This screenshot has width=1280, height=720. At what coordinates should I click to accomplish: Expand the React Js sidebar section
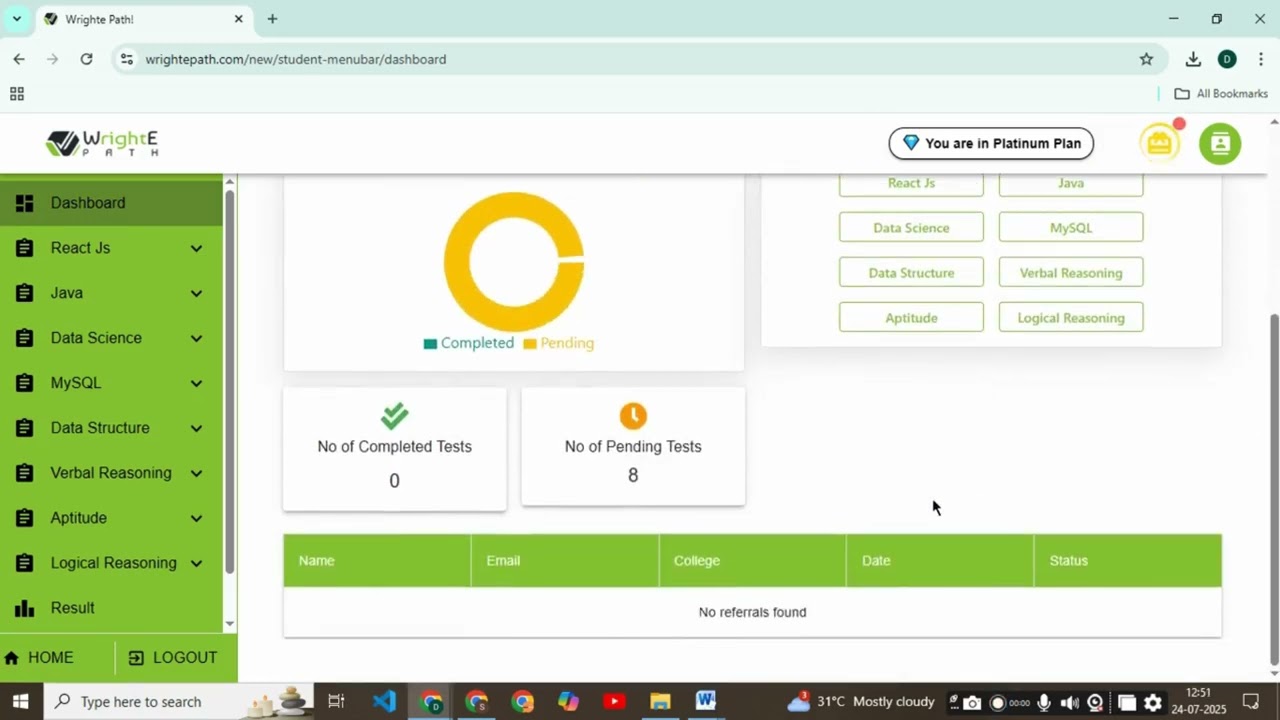tap(196, 248)
